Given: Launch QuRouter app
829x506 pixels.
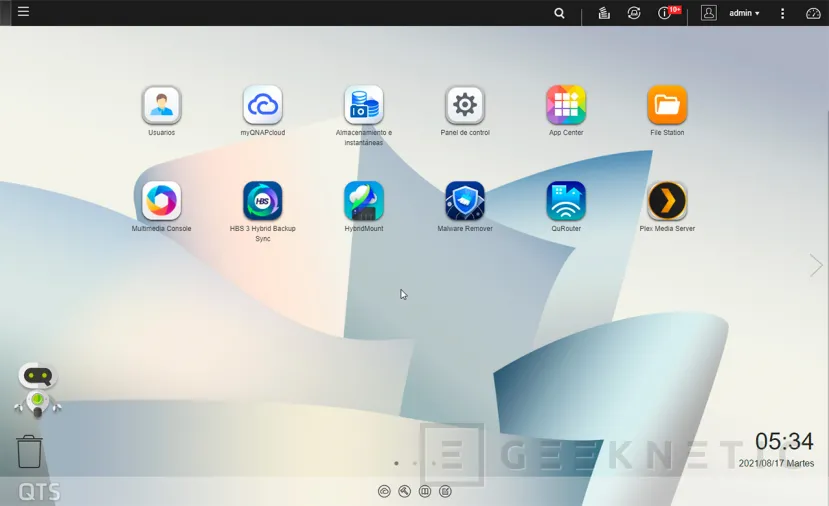Looking at the screenshot, I should point(566,201).
